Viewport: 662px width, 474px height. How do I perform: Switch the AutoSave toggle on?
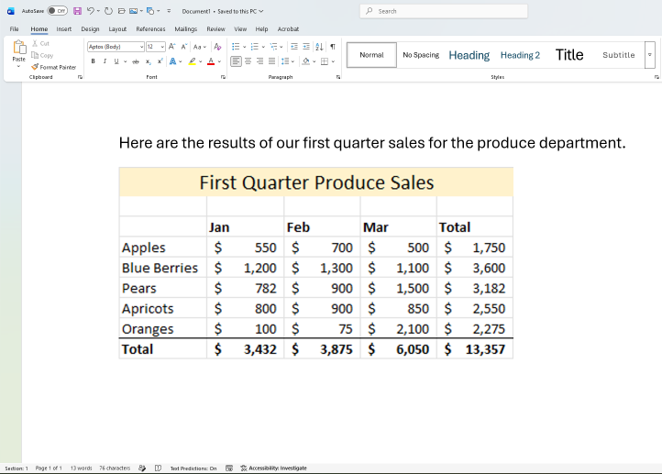point(57,11)
